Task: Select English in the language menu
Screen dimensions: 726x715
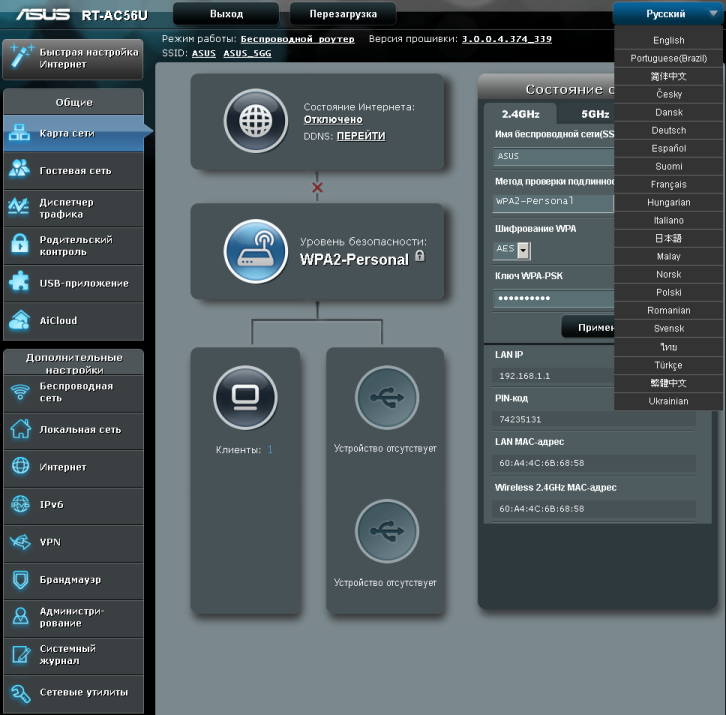Action: [668, 40]
